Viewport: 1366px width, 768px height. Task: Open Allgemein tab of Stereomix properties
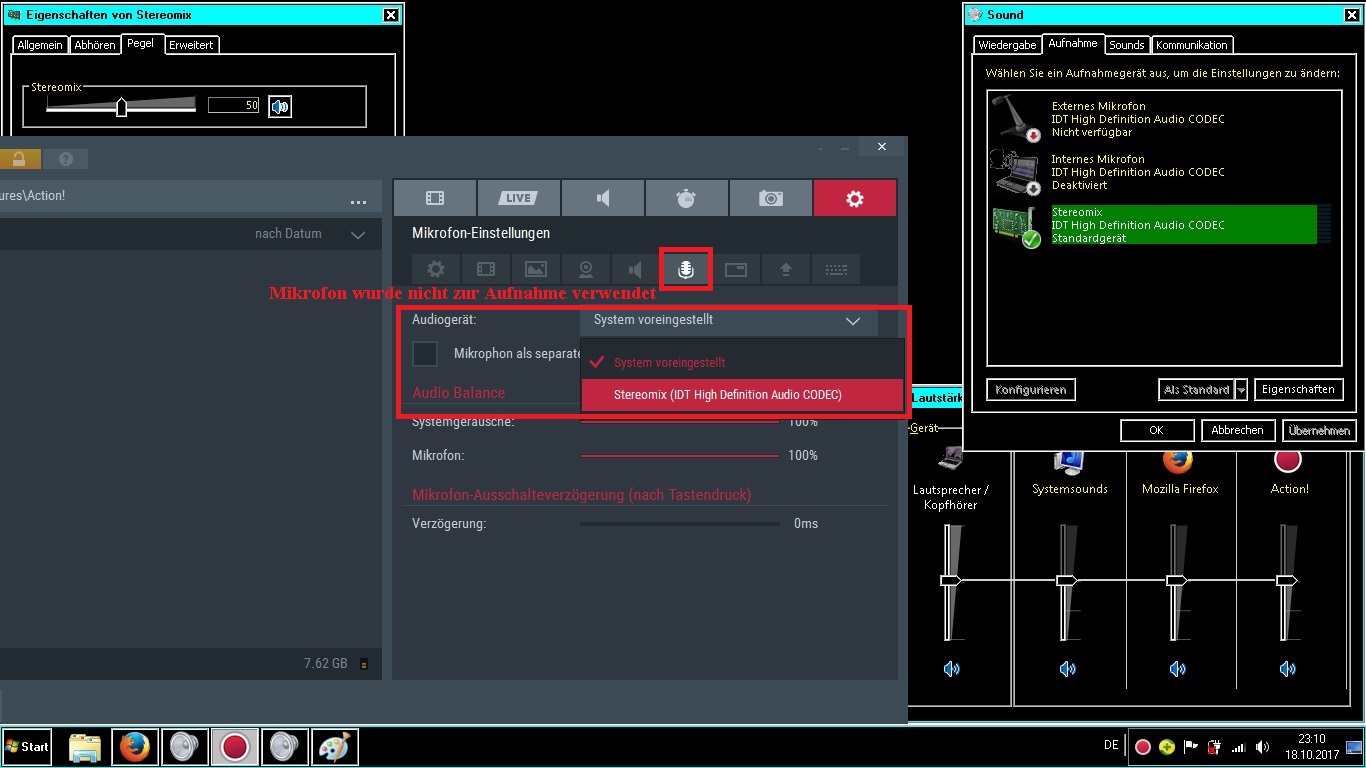click(40, 45)
